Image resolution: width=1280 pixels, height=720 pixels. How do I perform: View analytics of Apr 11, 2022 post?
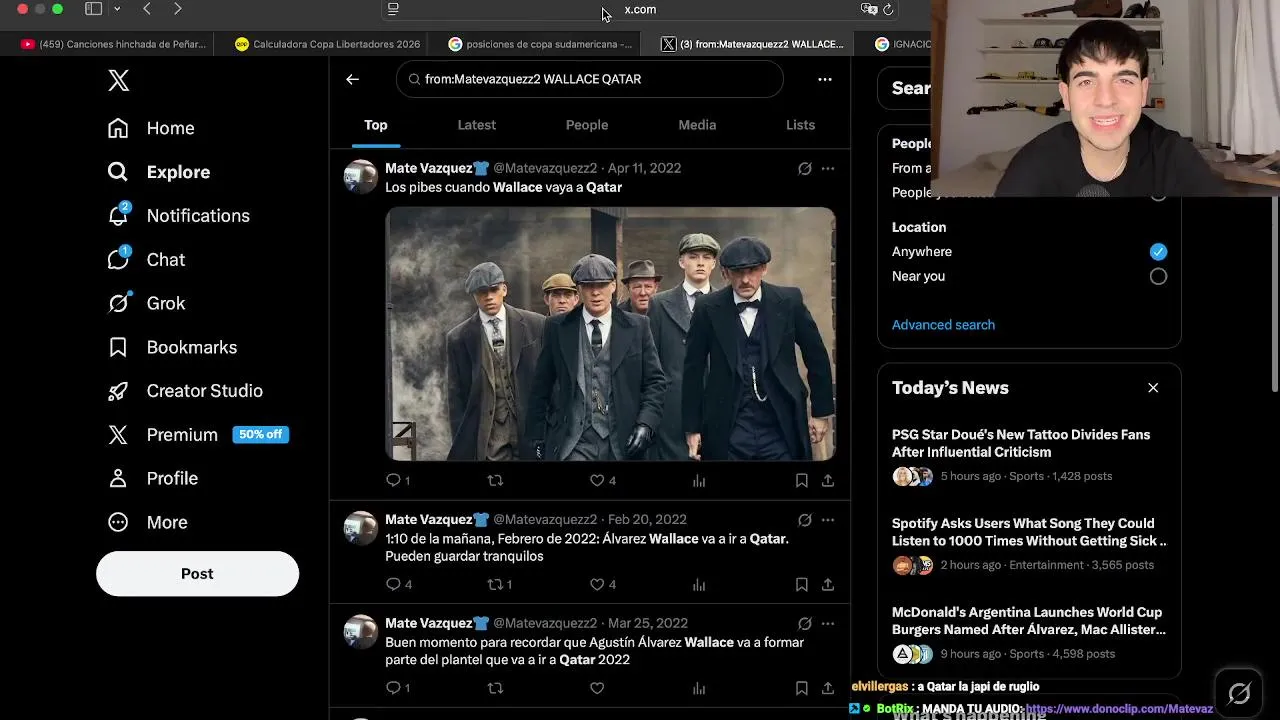(699, 481)
